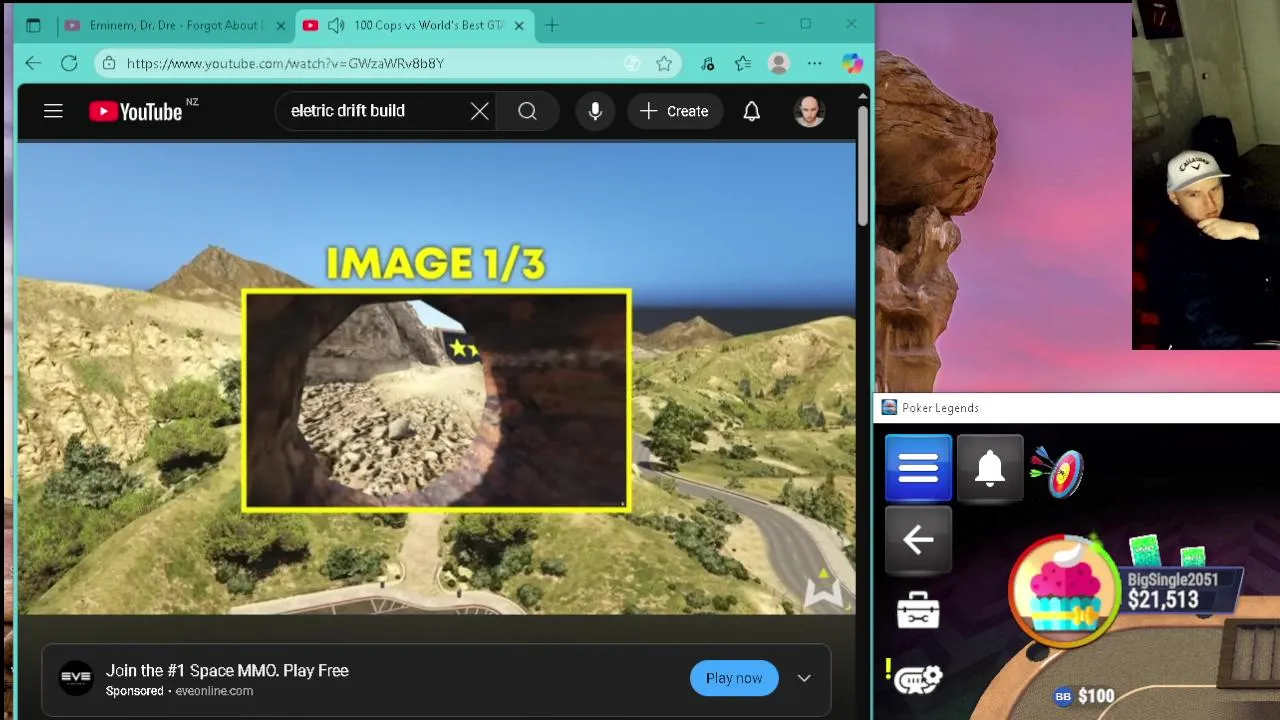Viewport: 1280px width, 720px height.
Task: Click the EVE Online advertiser logo
Action: [x=76, y=677]
